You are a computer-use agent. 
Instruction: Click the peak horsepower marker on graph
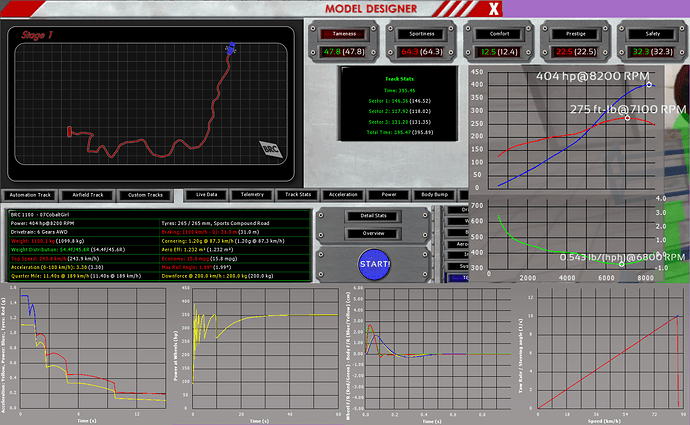pyautogui.click(x=650, y=84)
